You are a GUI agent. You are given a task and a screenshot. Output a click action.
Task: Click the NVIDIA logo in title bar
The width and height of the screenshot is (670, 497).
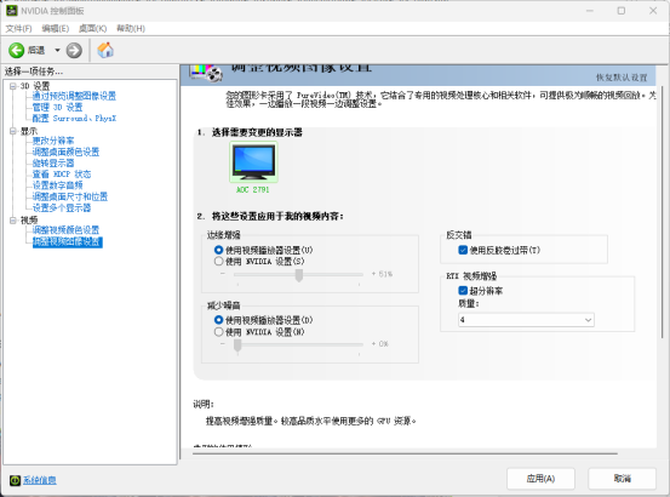(x=10, y=11)
